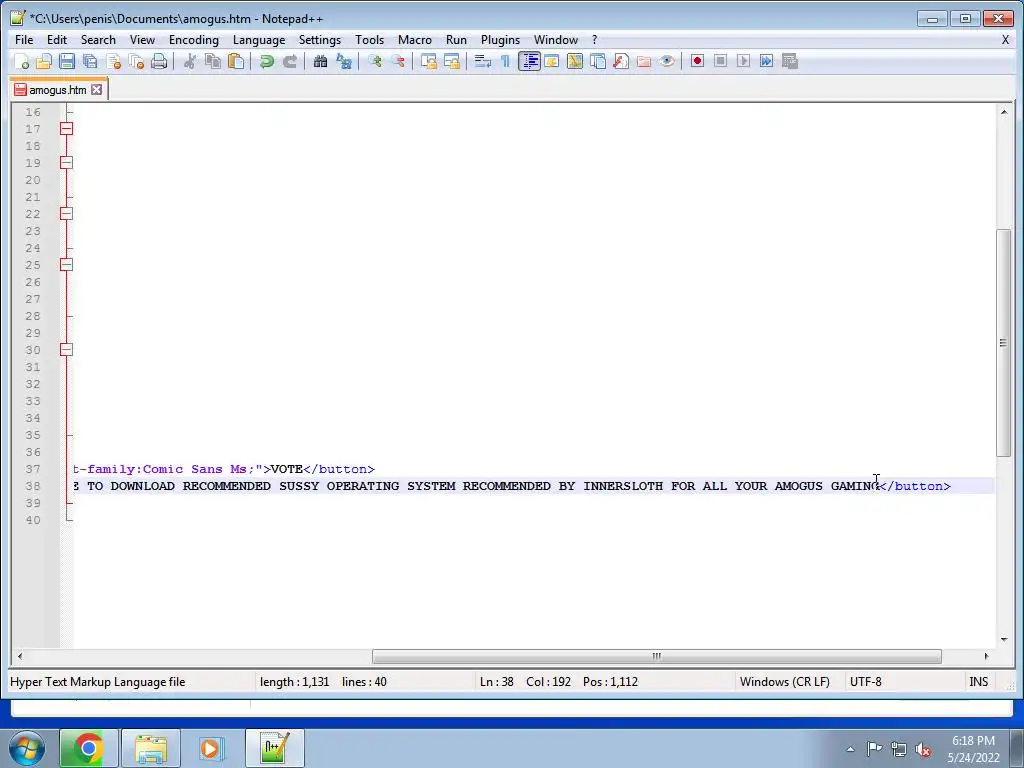Print the document
Viewport: 1024px width, 768px height.
pos(159,61)
